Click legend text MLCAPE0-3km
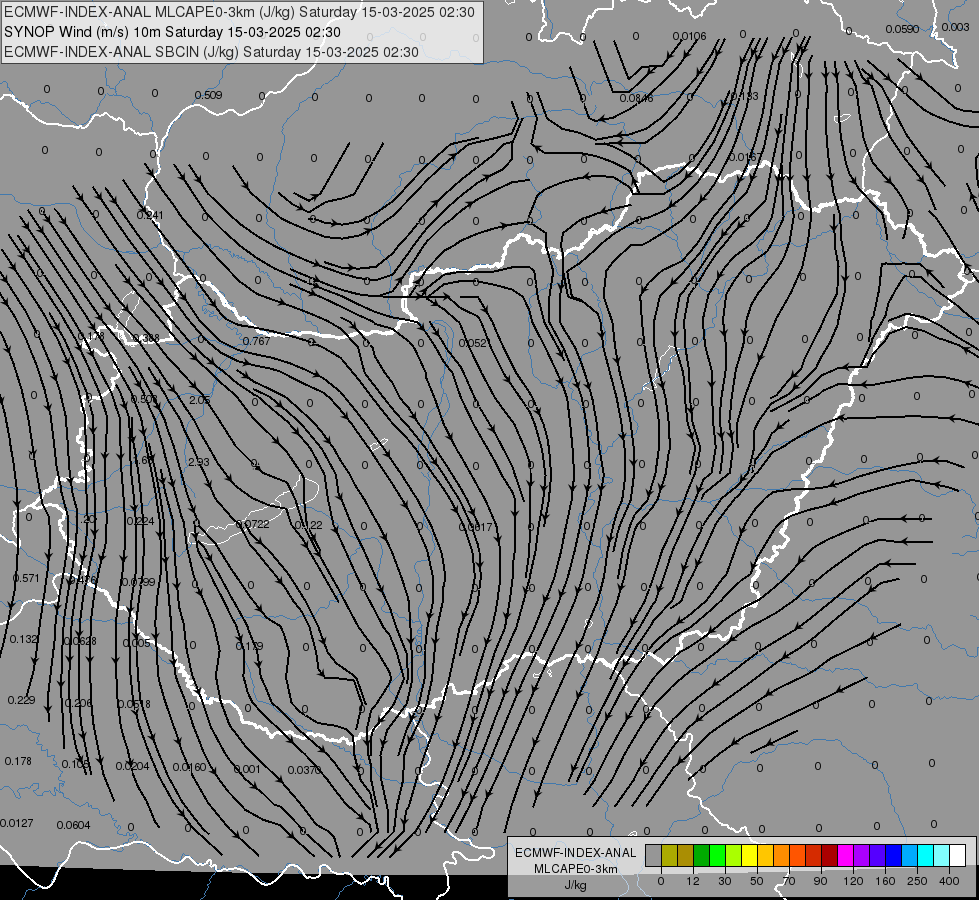 (576, 869)
